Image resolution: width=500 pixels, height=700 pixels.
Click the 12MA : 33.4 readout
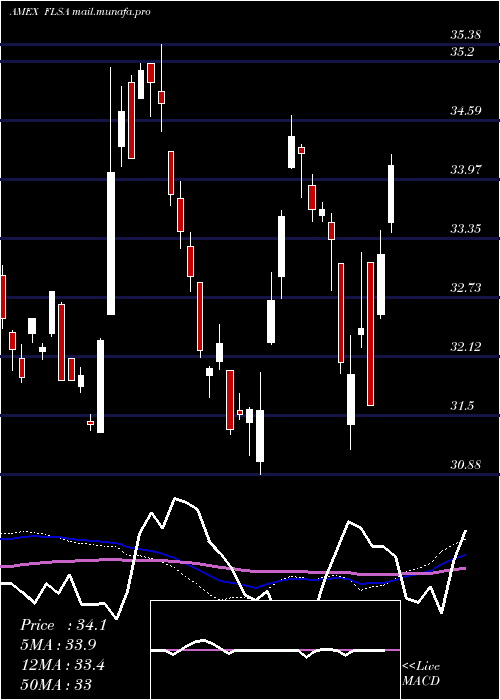point(62,664)
